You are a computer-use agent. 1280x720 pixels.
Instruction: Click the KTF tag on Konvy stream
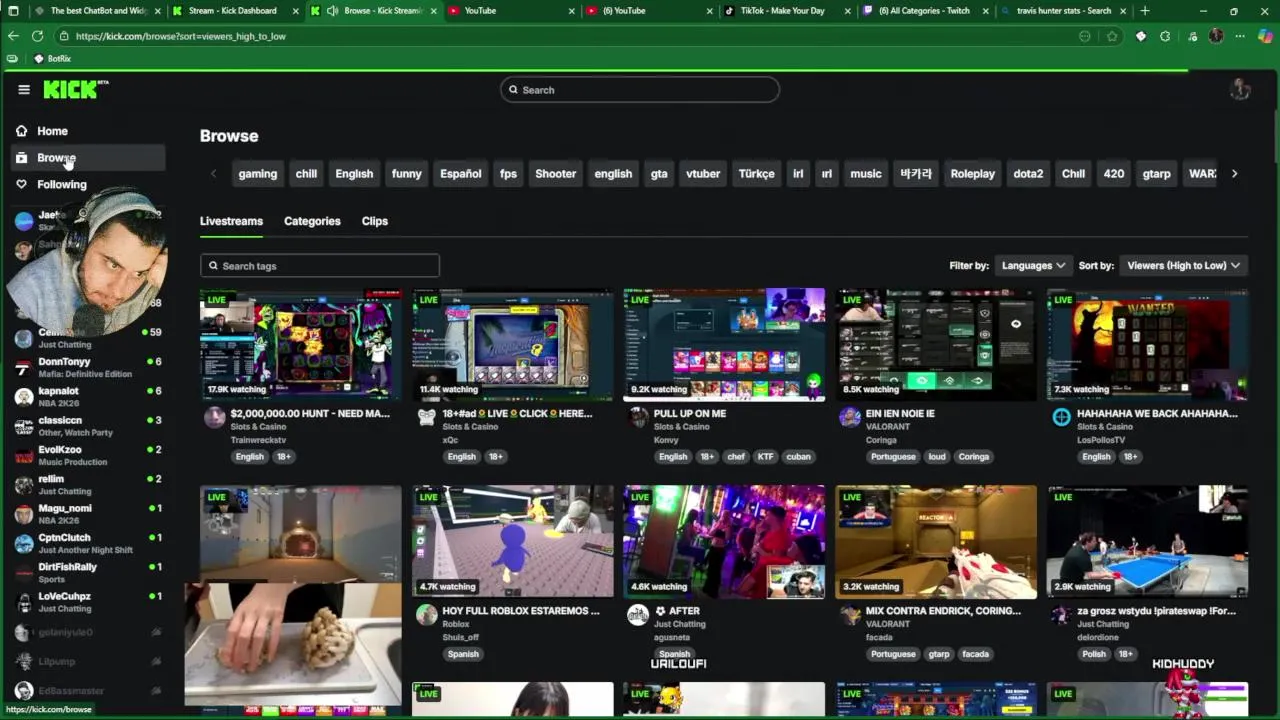765,457
